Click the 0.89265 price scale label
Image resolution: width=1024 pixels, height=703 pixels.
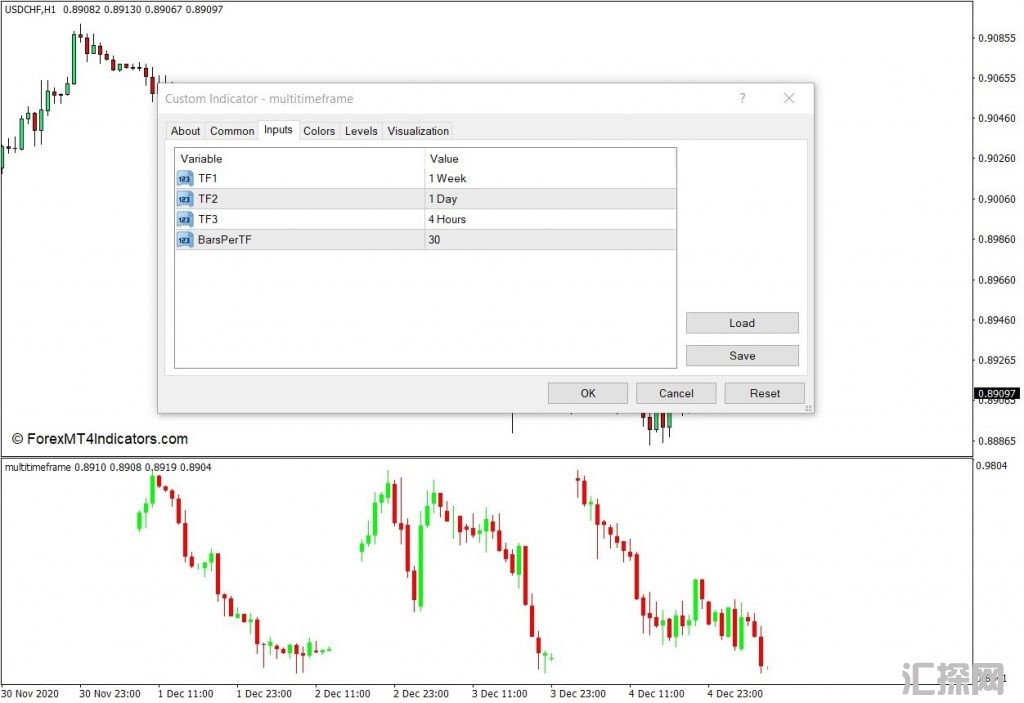point(997,360)
